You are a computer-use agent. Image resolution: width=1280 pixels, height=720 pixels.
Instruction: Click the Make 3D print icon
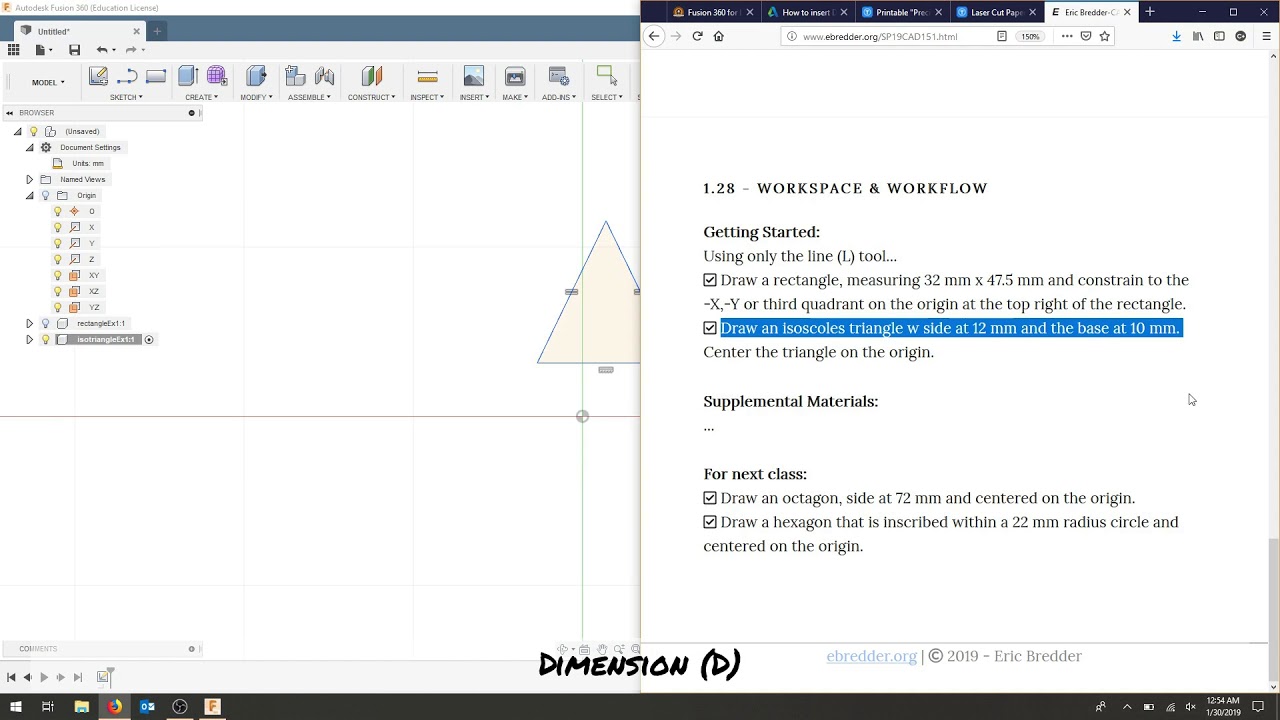pos(515,76)
